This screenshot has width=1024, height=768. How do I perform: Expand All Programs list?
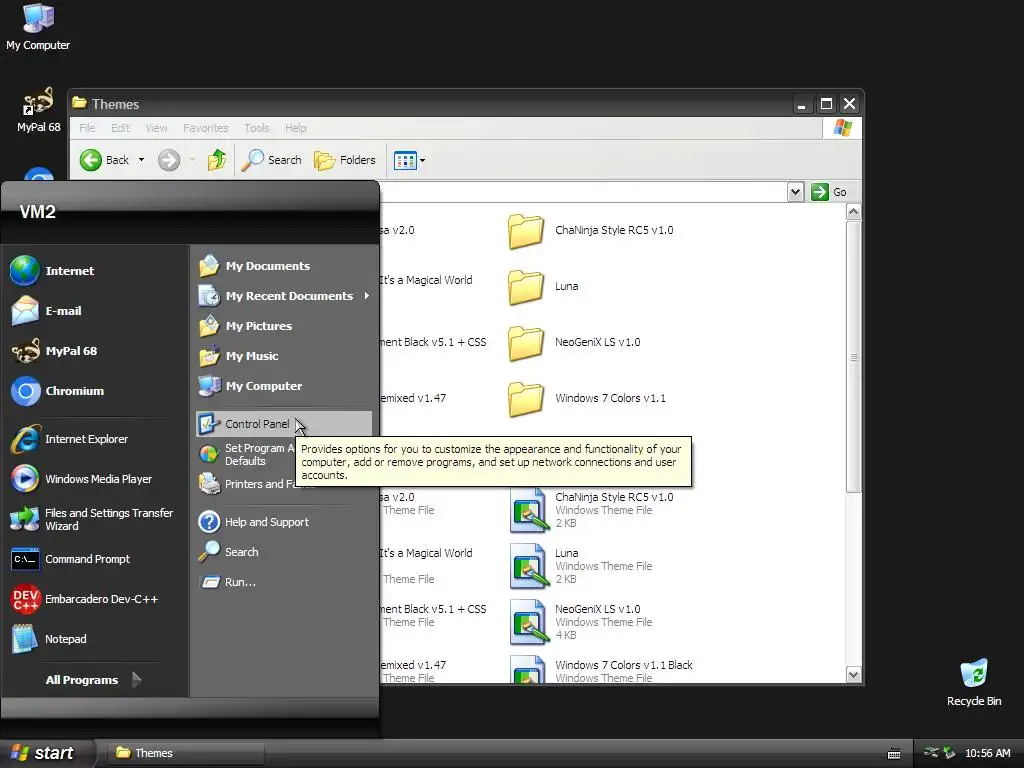click(93, 680)
